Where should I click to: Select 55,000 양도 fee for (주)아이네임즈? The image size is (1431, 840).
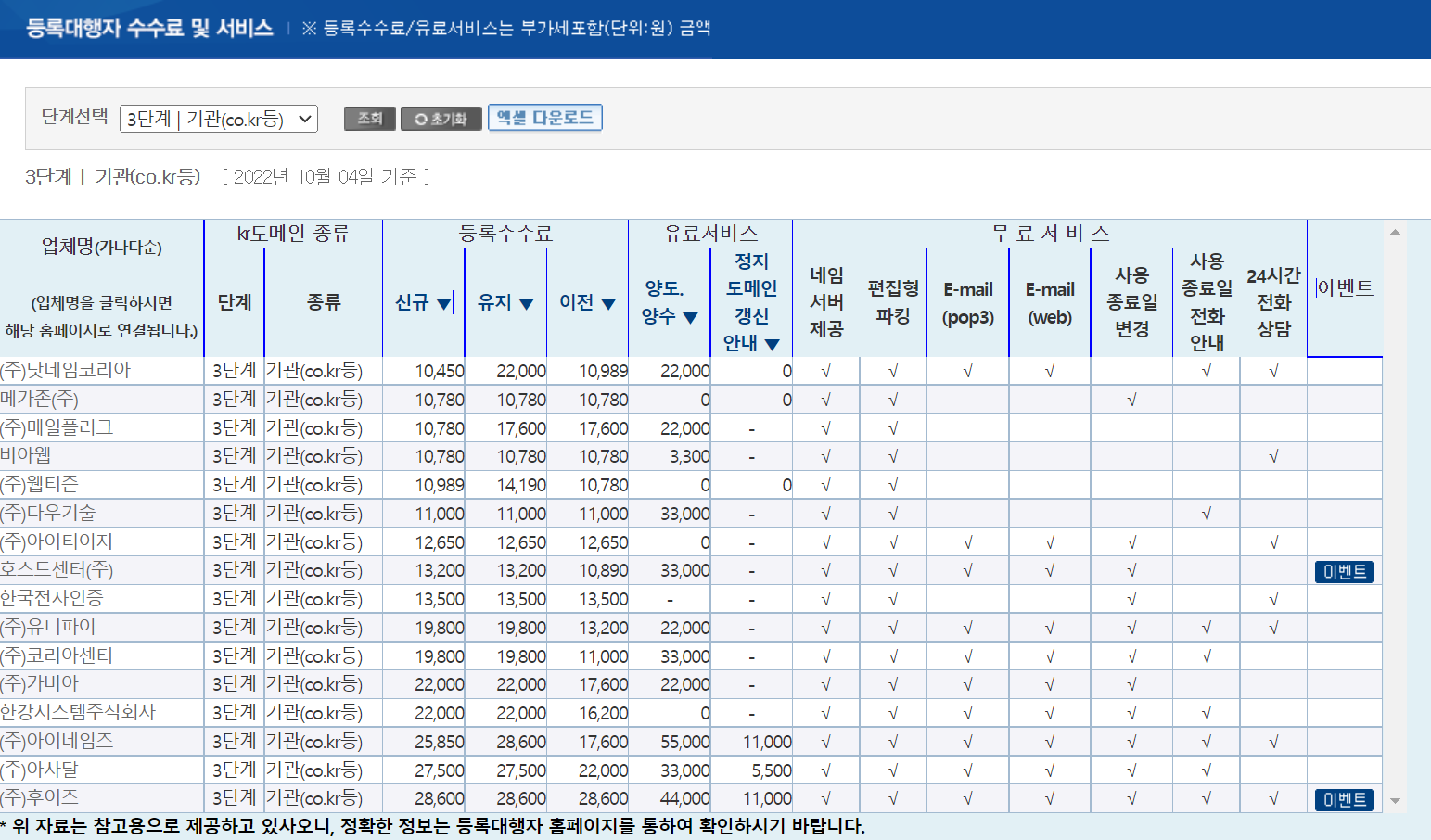685,742
